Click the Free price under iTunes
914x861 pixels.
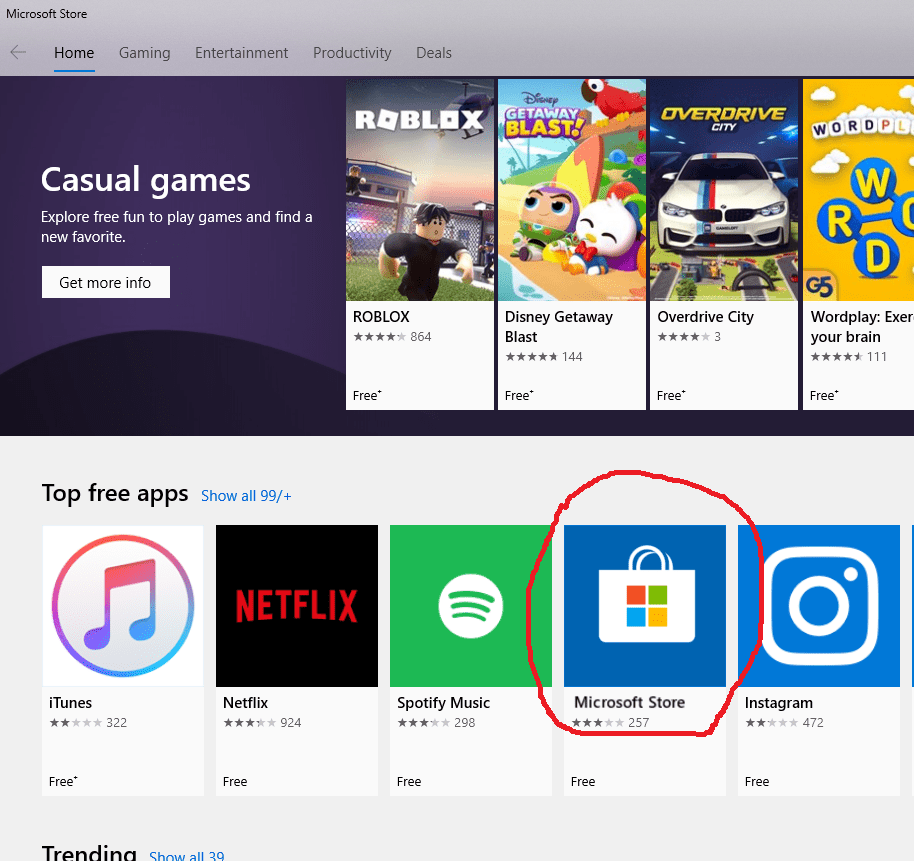click(63, 781)
